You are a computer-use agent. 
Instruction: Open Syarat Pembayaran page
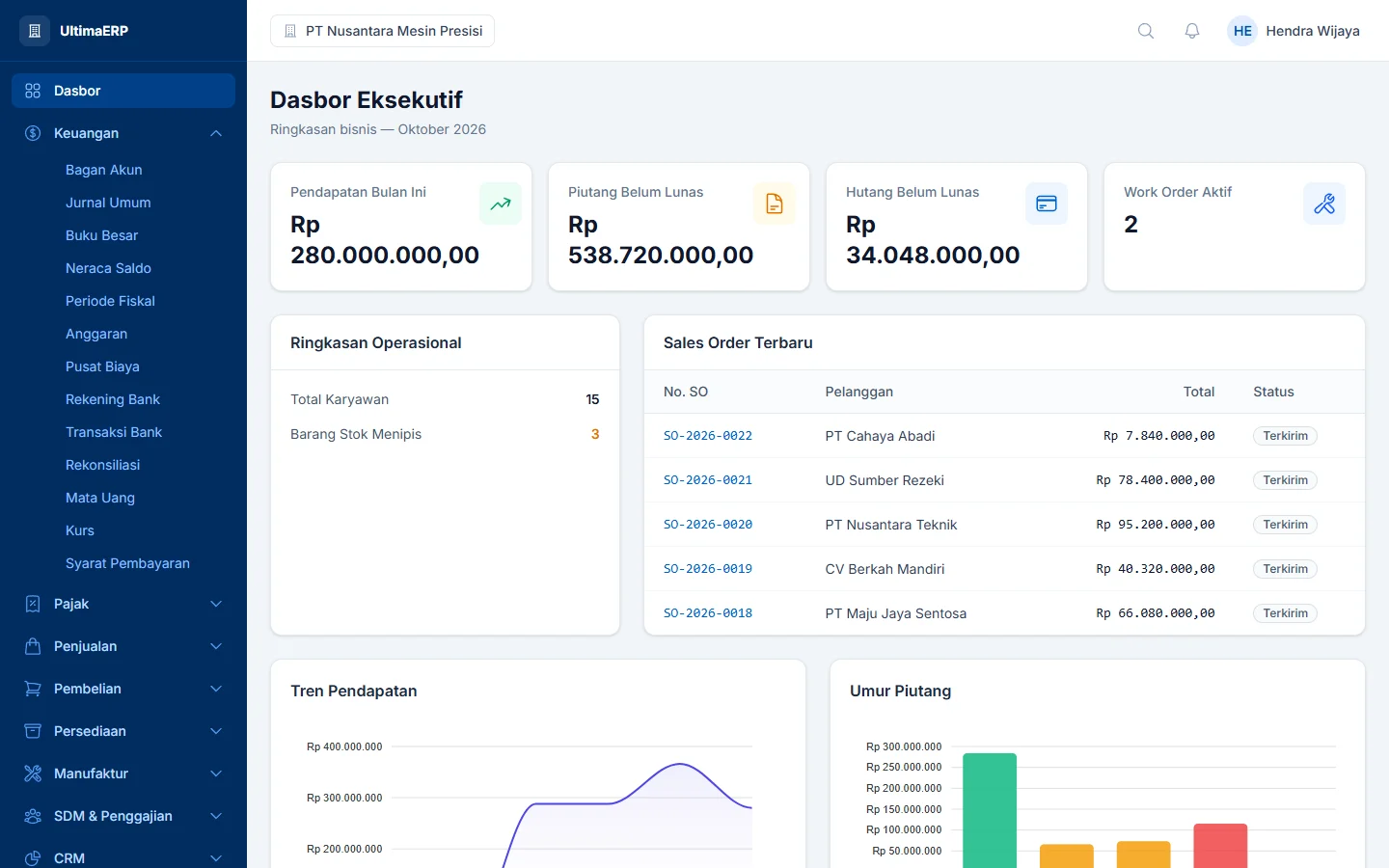click(127, 563)
